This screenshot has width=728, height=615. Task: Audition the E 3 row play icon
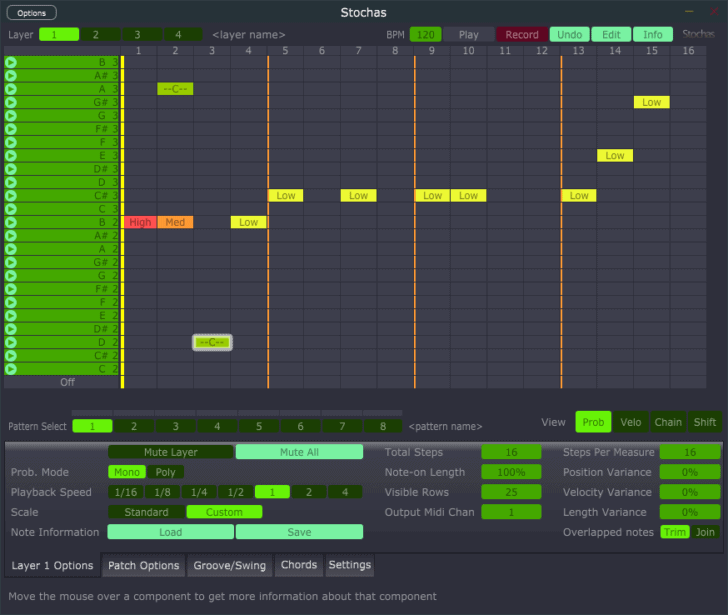click(x=11, y=155)
